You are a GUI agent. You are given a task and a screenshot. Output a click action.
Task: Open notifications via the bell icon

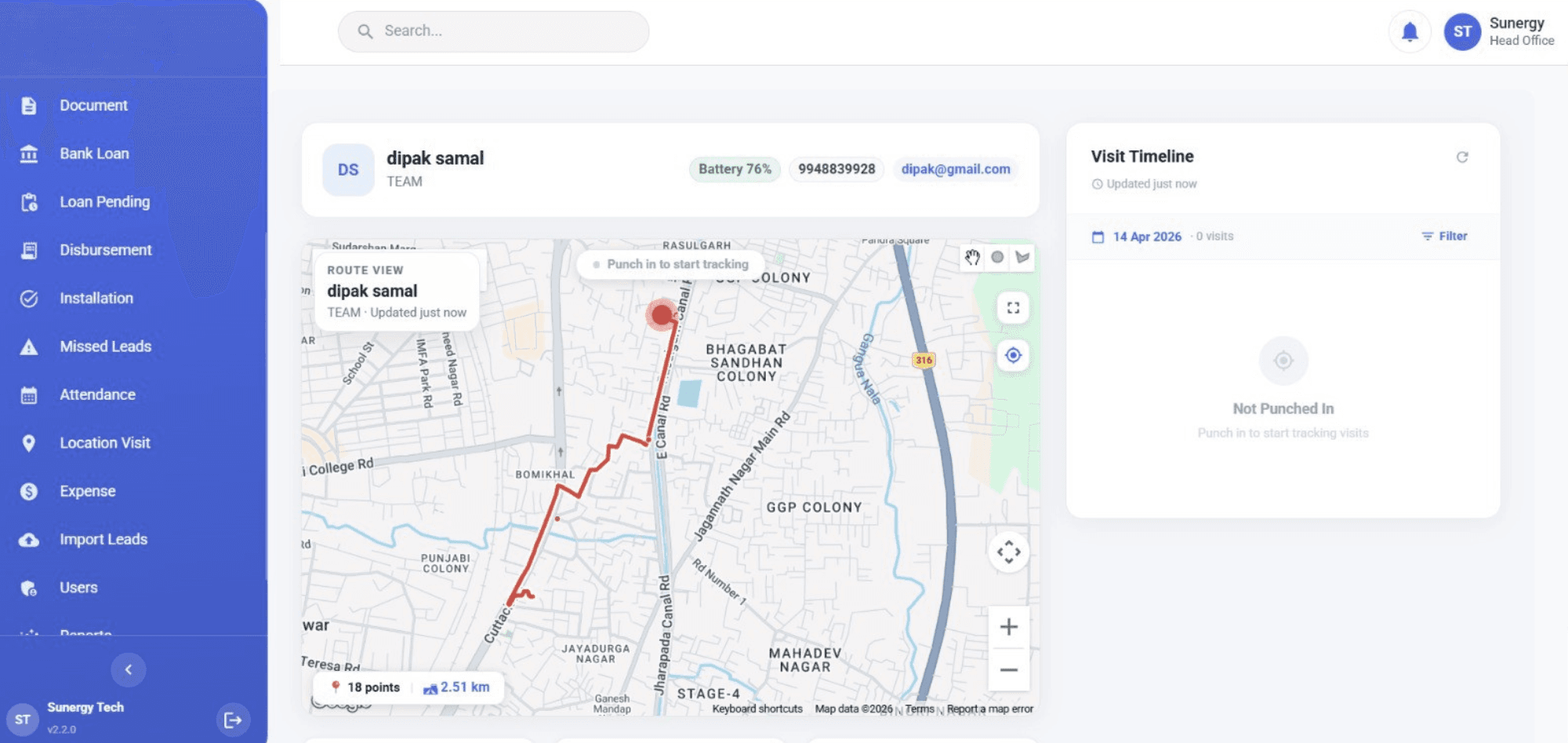(x=1409, y=31)
